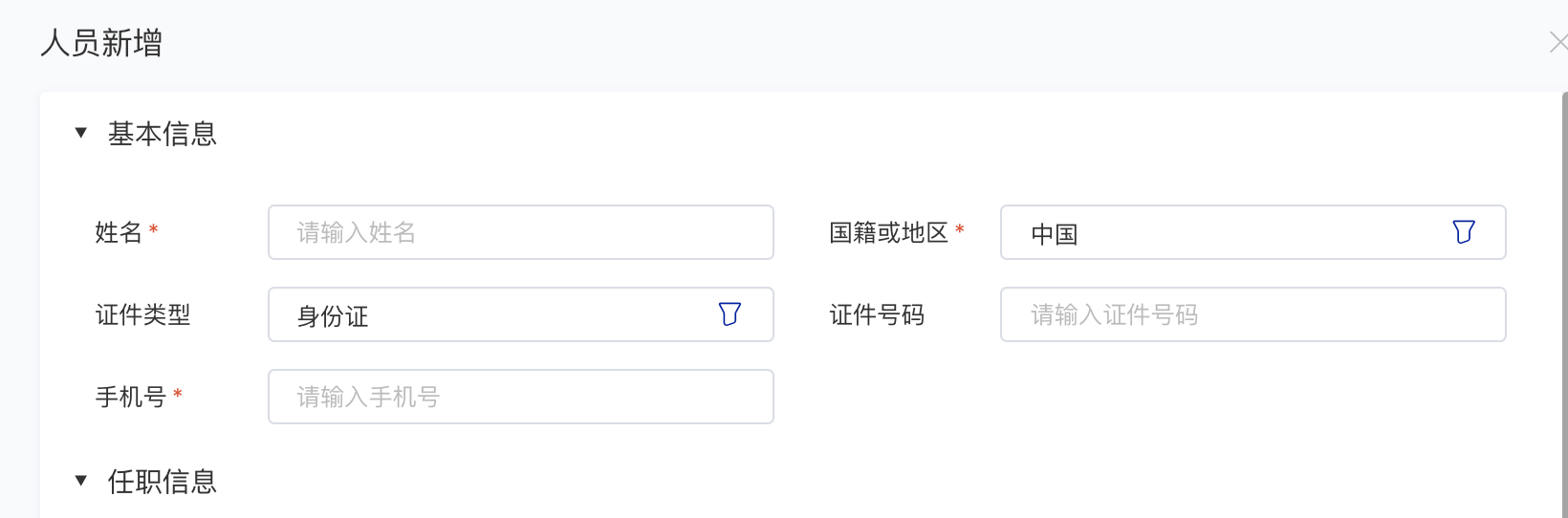Open the 国籍或地区 dropdown showing 中国
This screenshot has height=518, width=1568.
coord(1224,232)
